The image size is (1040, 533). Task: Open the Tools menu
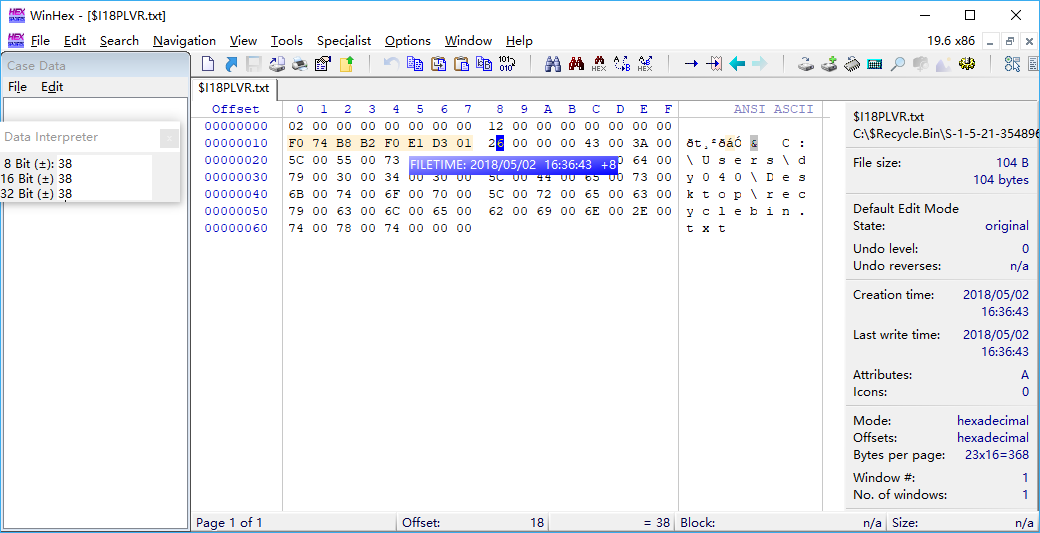pos(287,40)
